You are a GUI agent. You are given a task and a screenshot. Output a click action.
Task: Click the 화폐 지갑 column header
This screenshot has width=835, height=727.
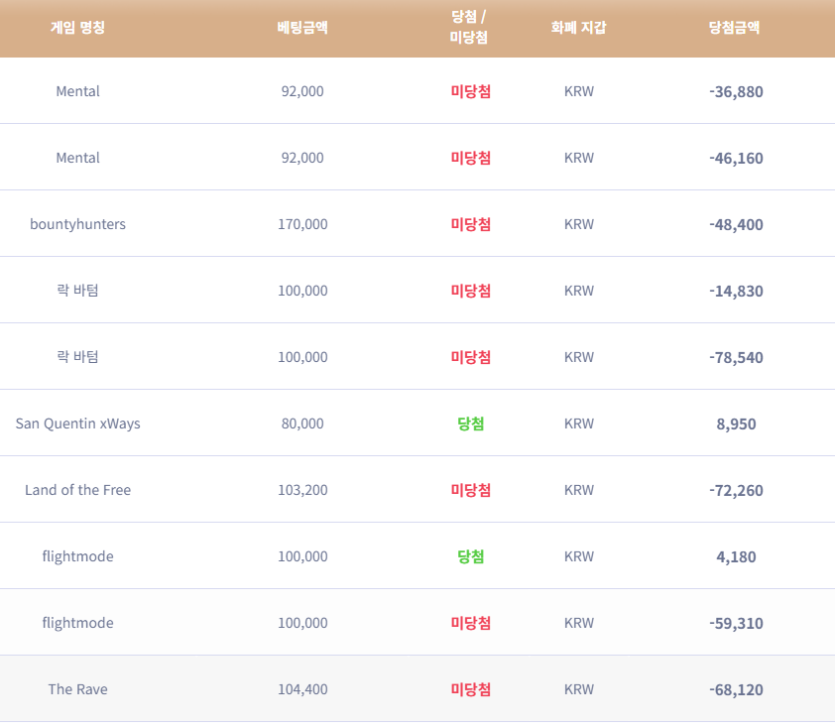[579, 27]
